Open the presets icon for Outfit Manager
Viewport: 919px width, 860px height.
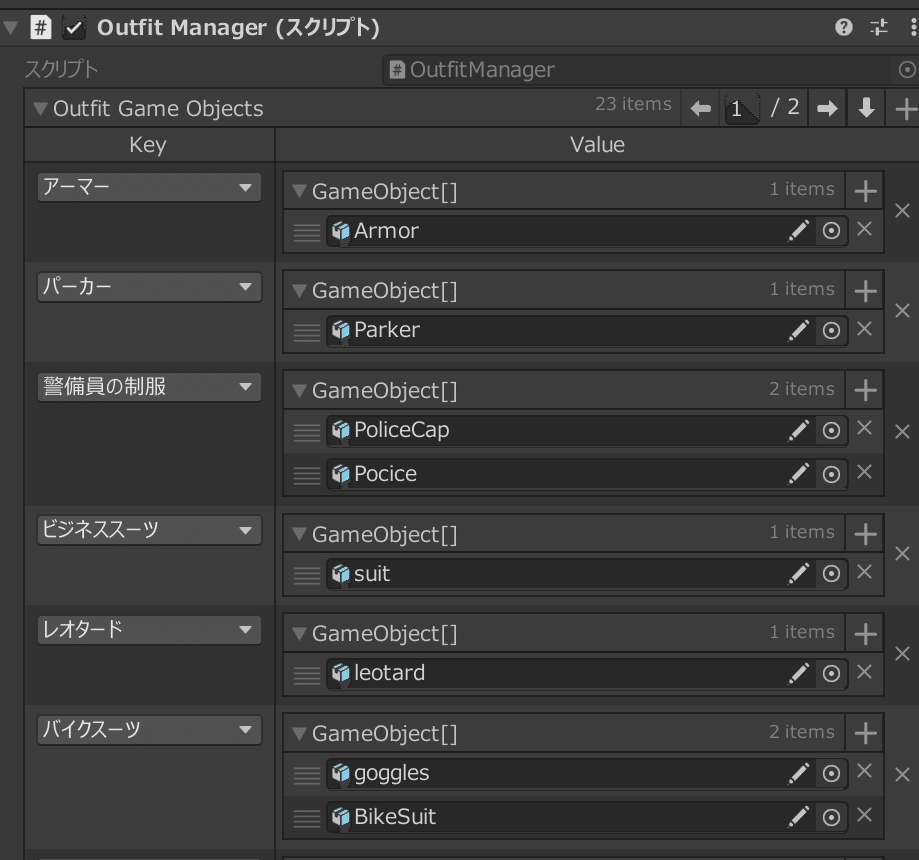(x=878, y=28)
